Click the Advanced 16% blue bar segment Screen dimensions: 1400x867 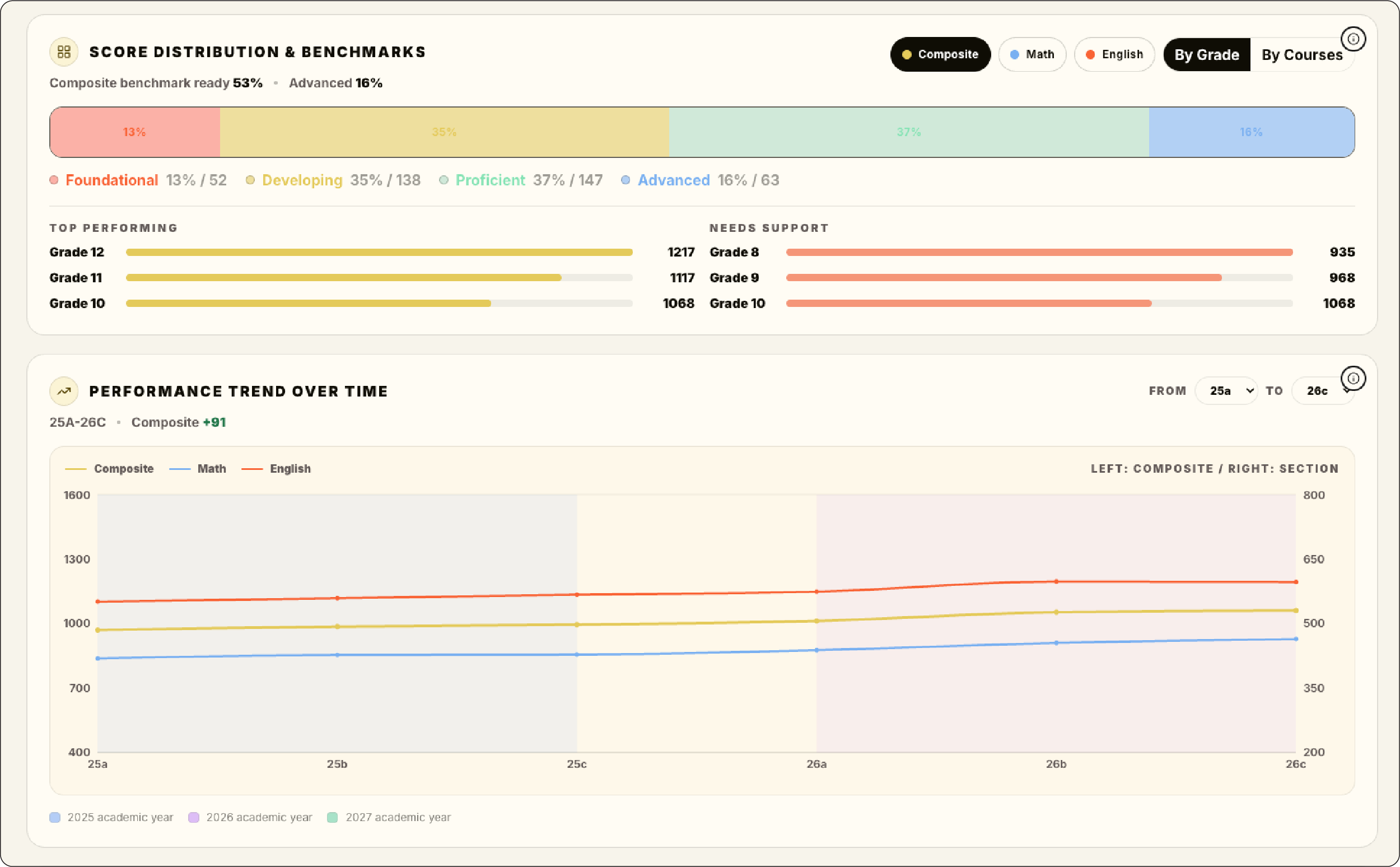tap(1252, 132)
